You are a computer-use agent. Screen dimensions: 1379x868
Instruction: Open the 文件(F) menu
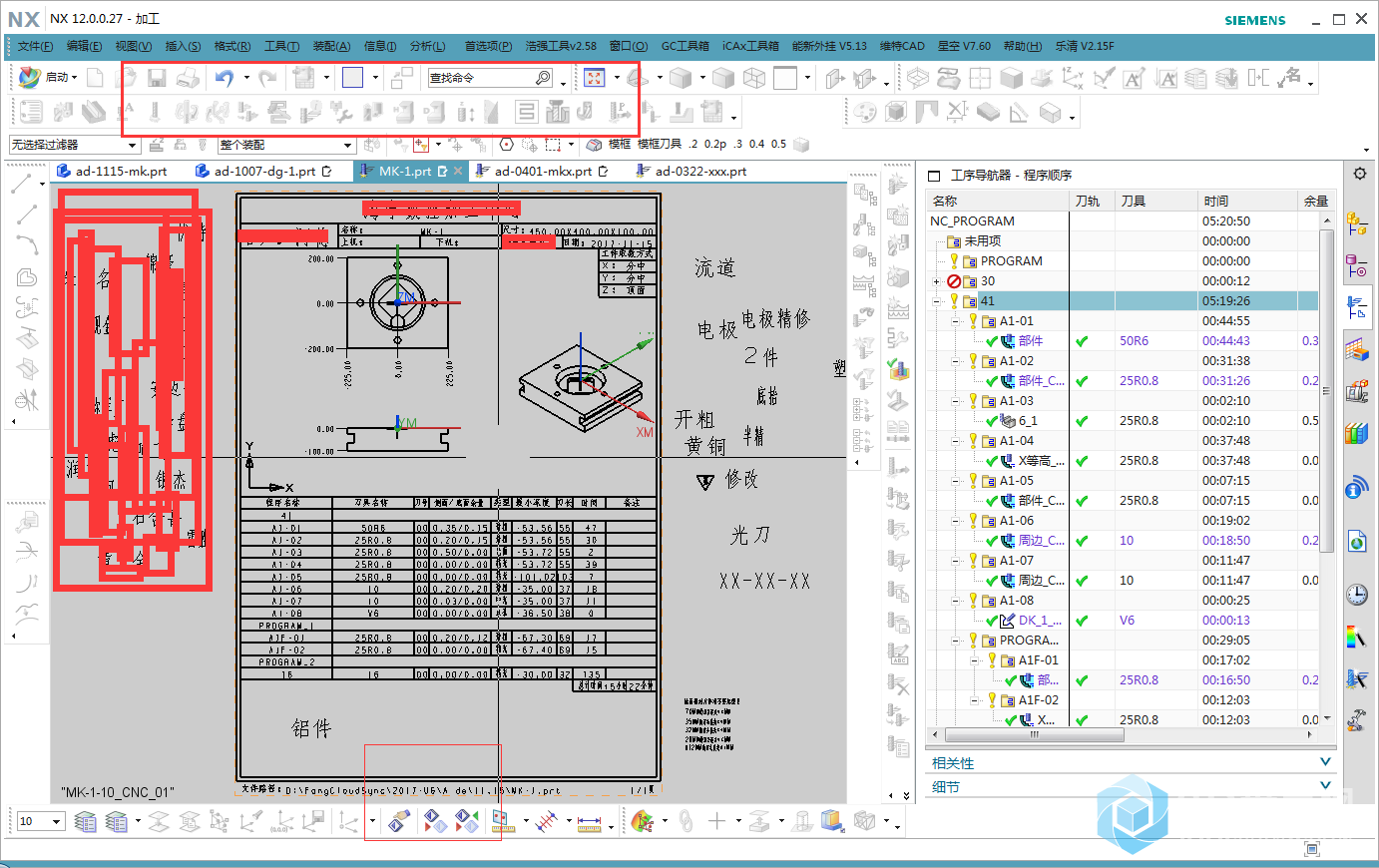[35, 46]
